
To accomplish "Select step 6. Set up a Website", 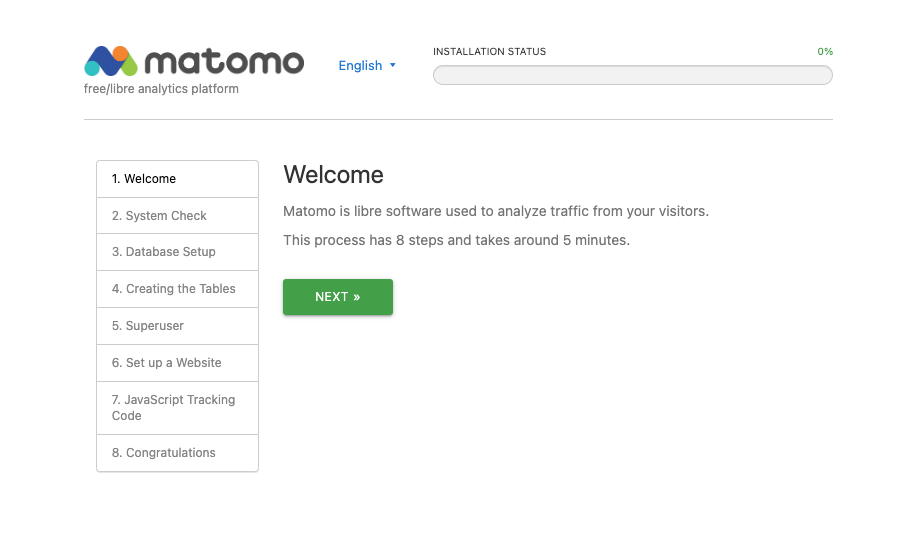I will tap(177, 363).
